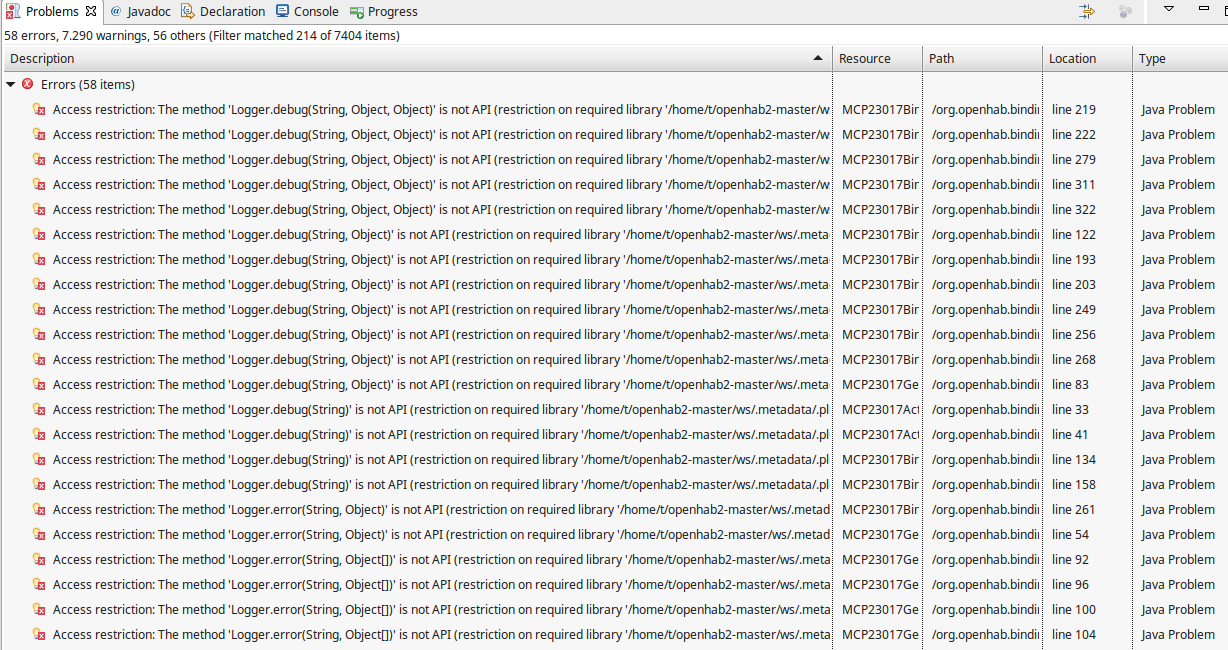Click the Java Problem type cell on line 100 row

click(1178, 609)
